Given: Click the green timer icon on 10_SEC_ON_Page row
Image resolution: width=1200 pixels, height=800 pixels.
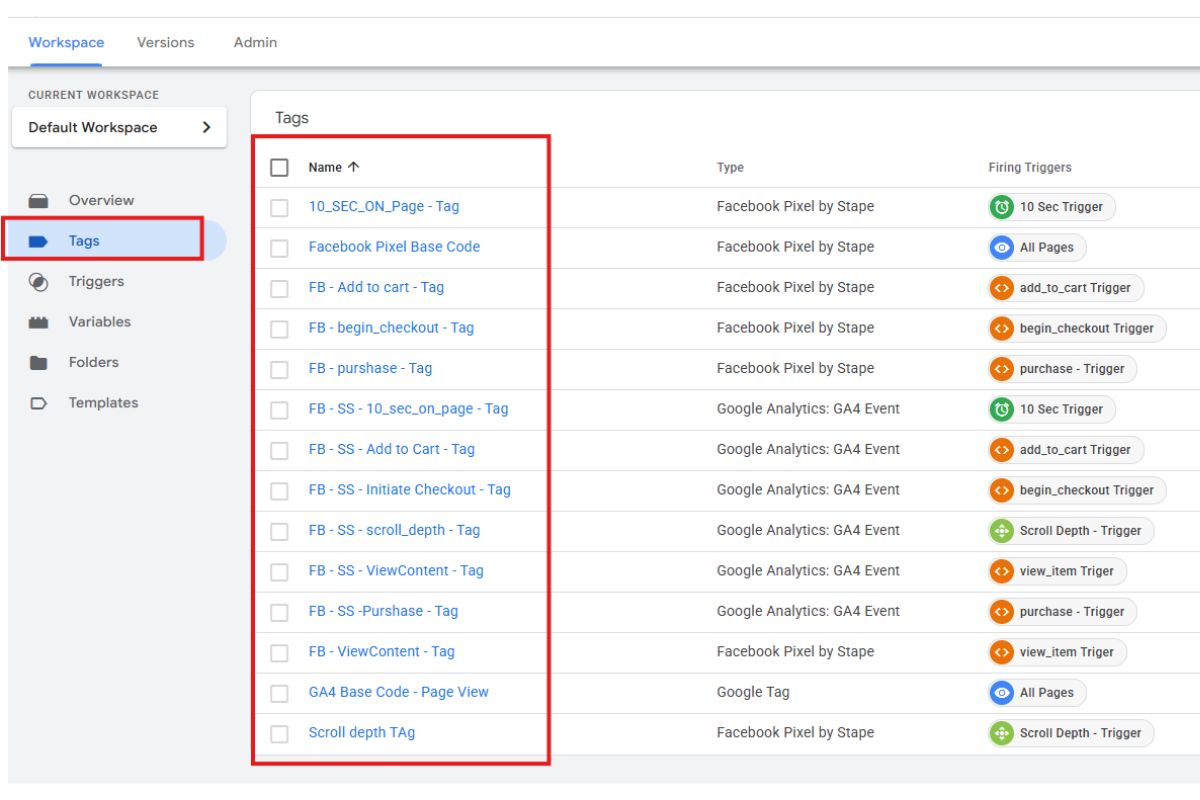Looking at the screenshot, I should coord(1001,207).
